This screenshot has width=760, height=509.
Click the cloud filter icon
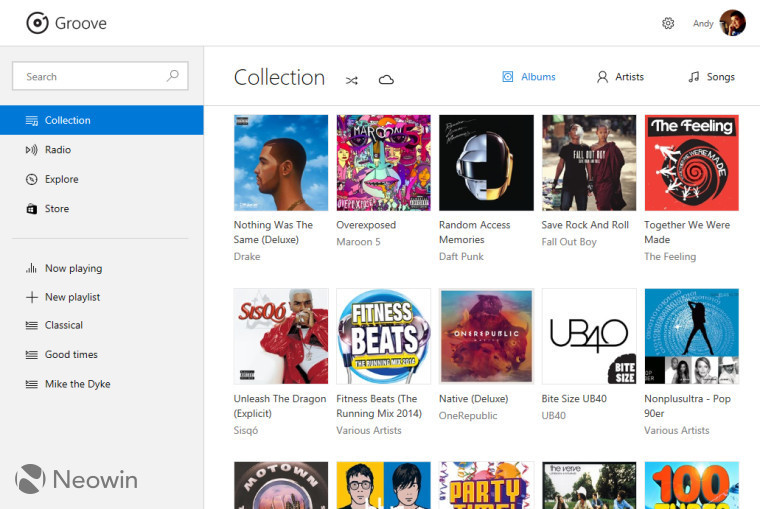click(386, 80)
